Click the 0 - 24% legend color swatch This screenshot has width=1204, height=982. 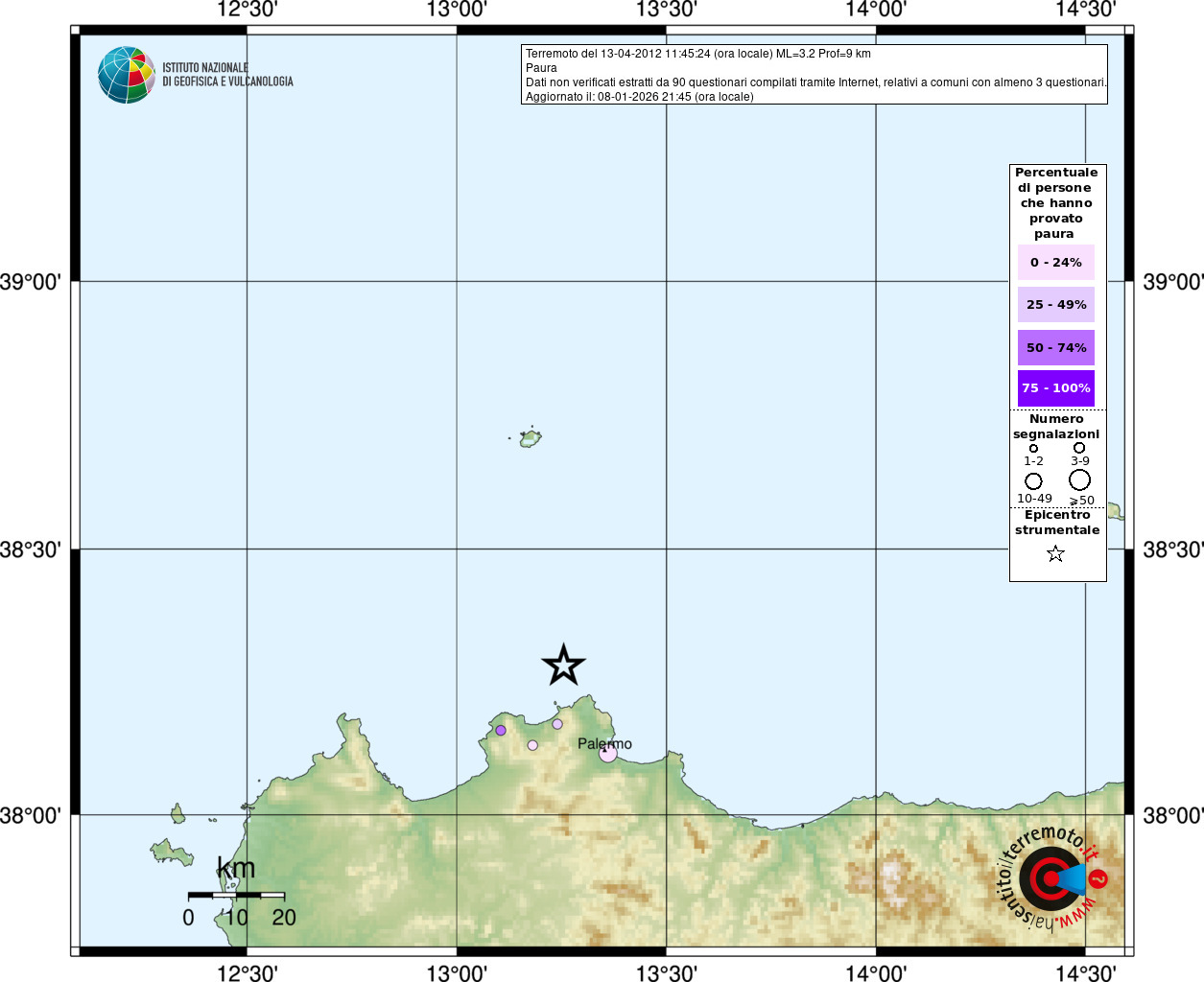coord(1055,262)
